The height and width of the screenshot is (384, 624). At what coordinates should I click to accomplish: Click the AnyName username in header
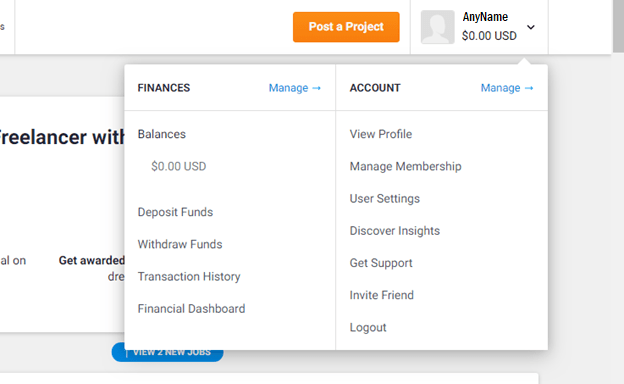click(485, 17)
